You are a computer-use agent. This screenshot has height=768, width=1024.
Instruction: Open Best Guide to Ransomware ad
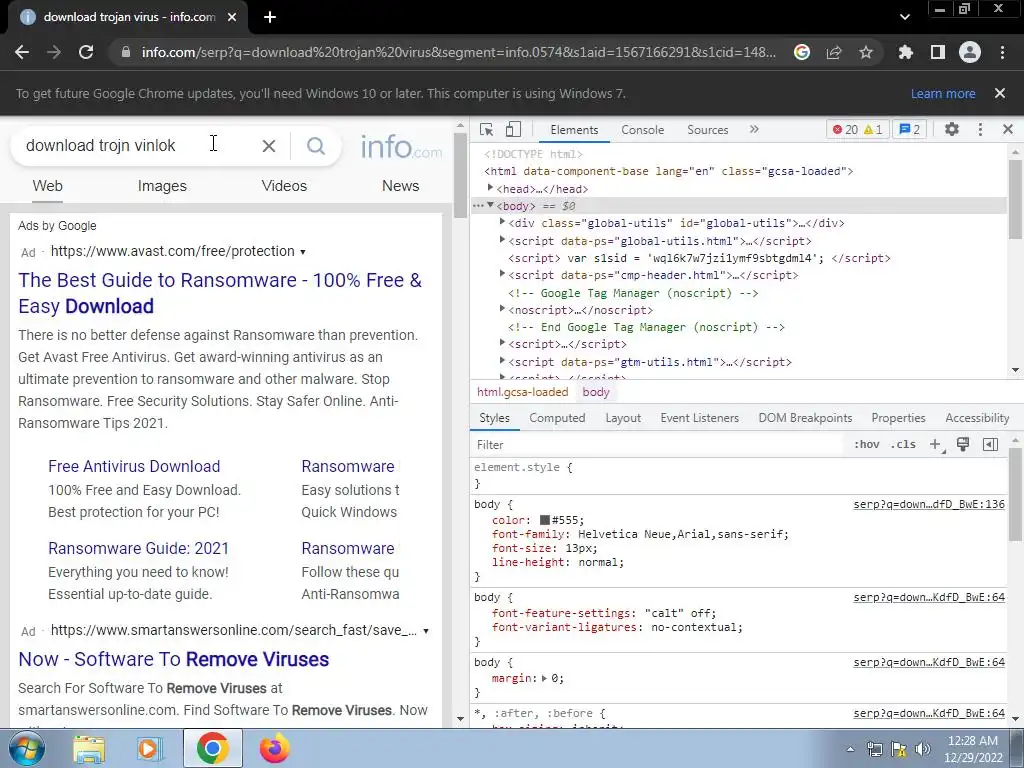(x=220, y=293)
